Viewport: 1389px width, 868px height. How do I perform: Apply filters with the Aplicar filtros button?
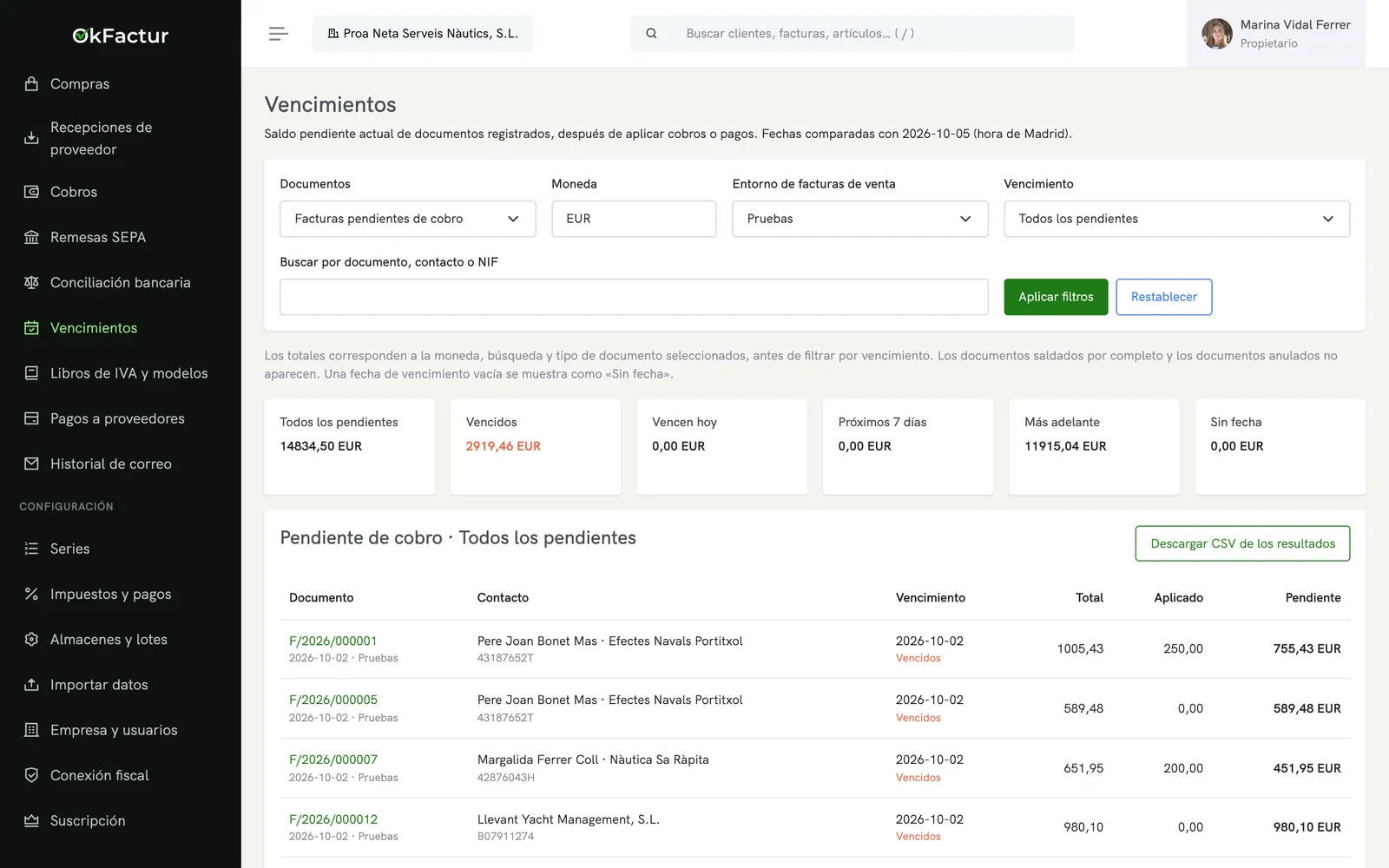pos(1056,297)
